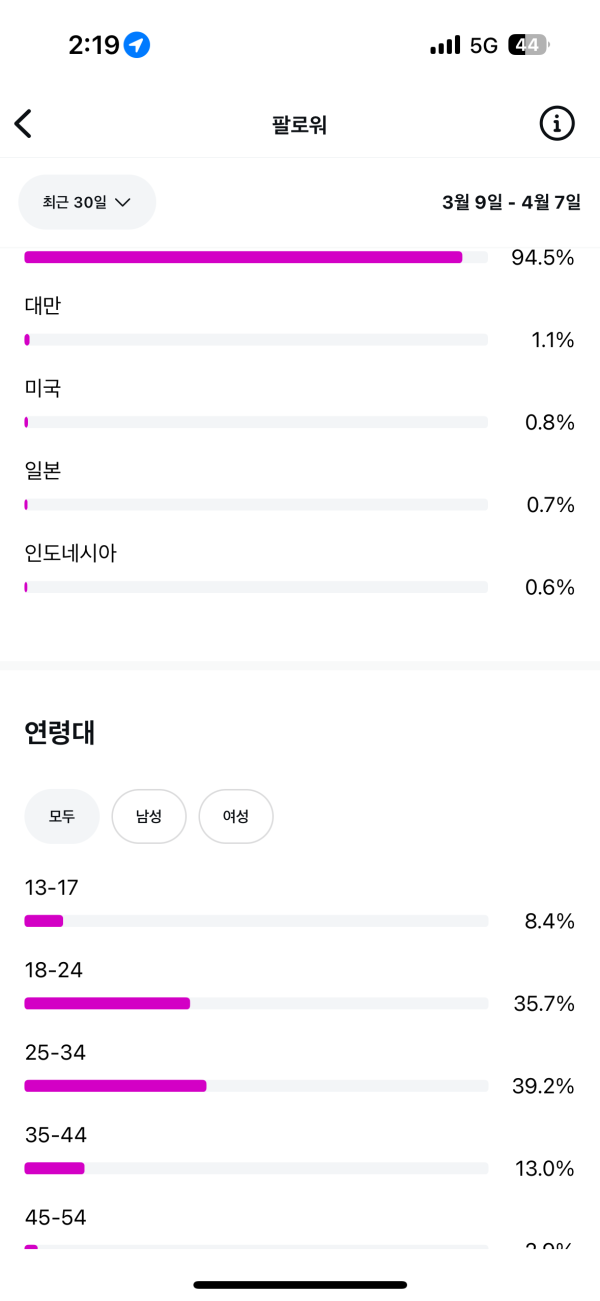Select the 모두 gender filter

pos(62,816)
